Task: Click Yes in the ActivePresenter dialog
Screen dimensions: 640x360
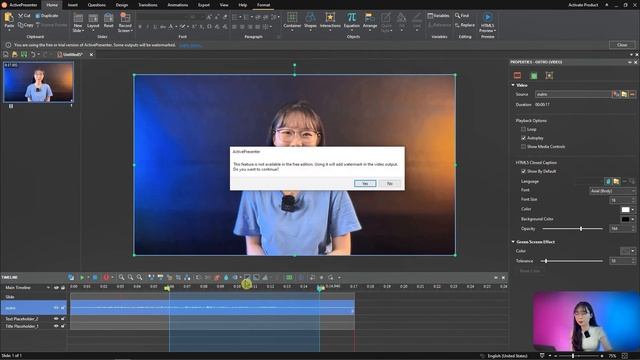Action: (x=365, y=184)
